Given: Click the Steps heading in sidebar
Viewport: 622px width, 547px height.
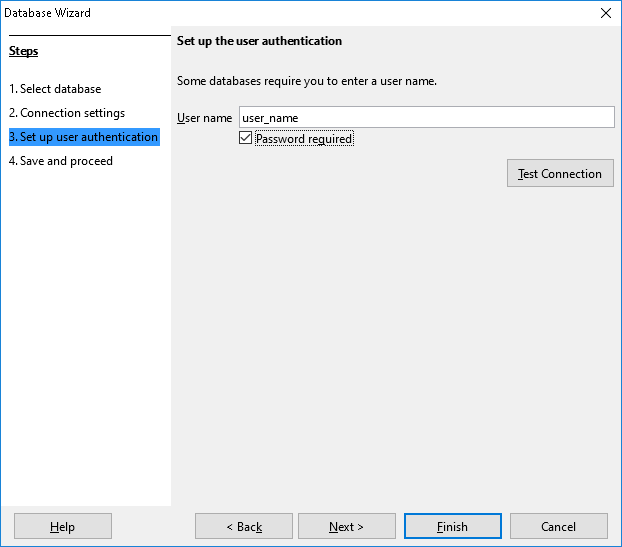Looking at the screenshot, I should (24, 51).
